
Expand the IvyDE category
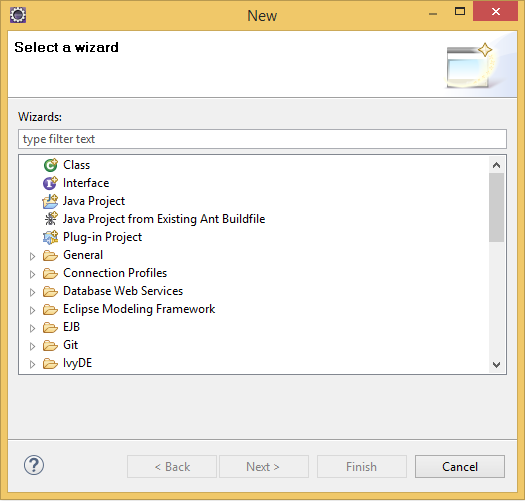(32, 365)
